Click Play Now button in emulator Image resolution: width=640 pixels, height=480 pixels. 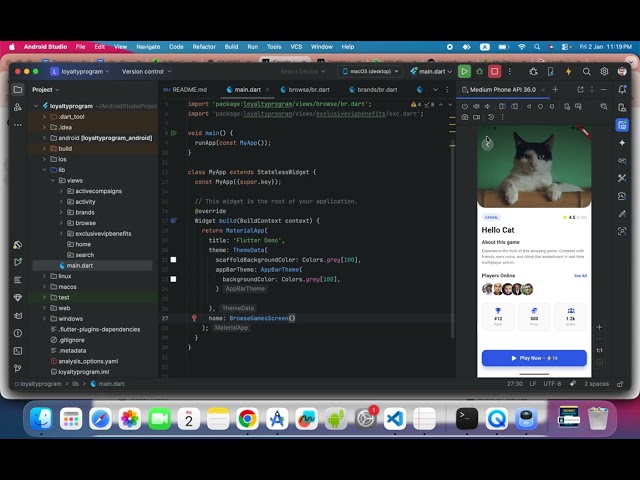pyautogui.click(x=534, y=358)
